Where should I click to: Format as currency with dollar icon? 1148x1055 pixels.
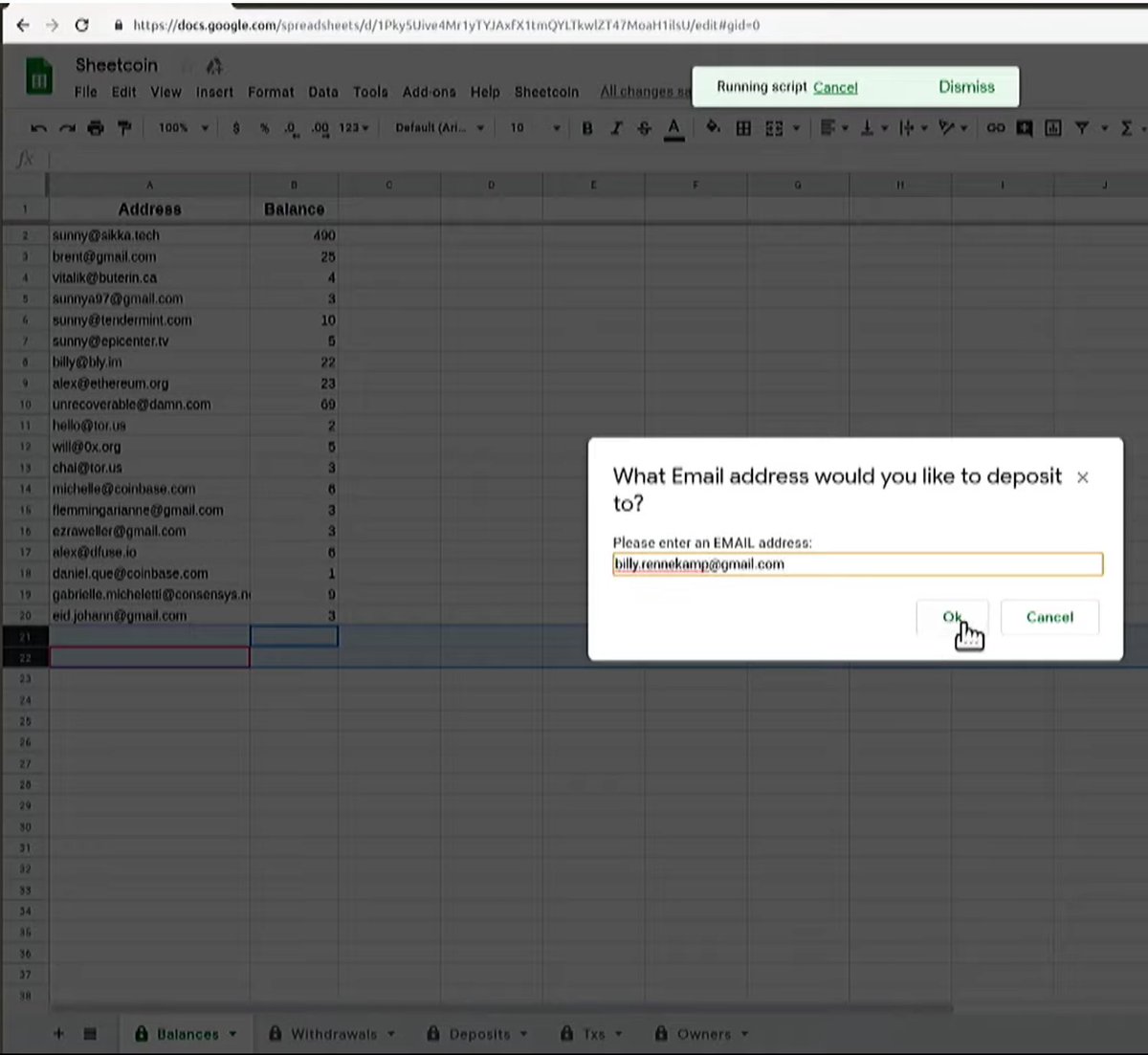pyautogui.click(x=236, y=128)
